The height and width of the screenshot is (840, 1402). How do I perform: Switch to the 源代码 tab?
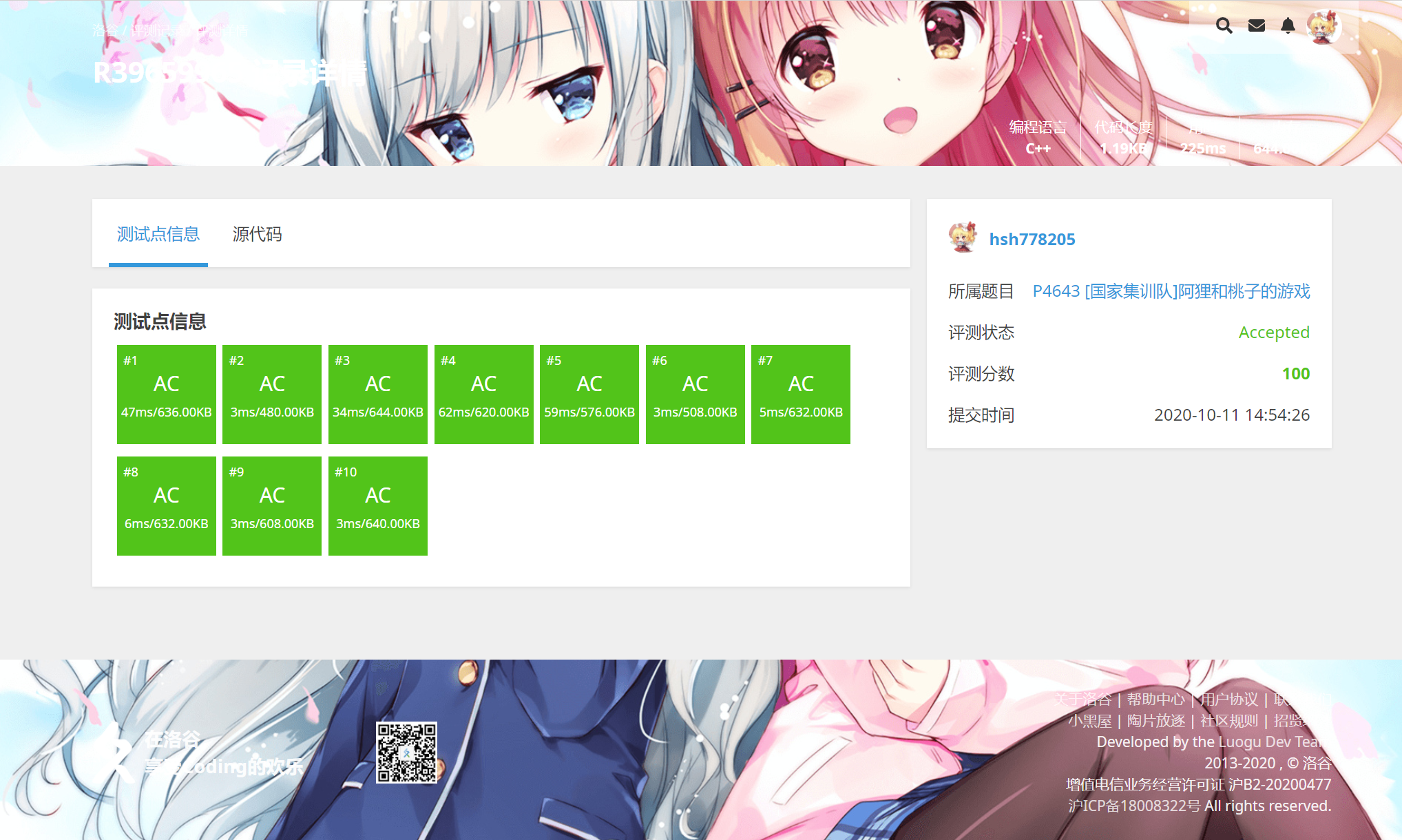[x=257, y=234]
